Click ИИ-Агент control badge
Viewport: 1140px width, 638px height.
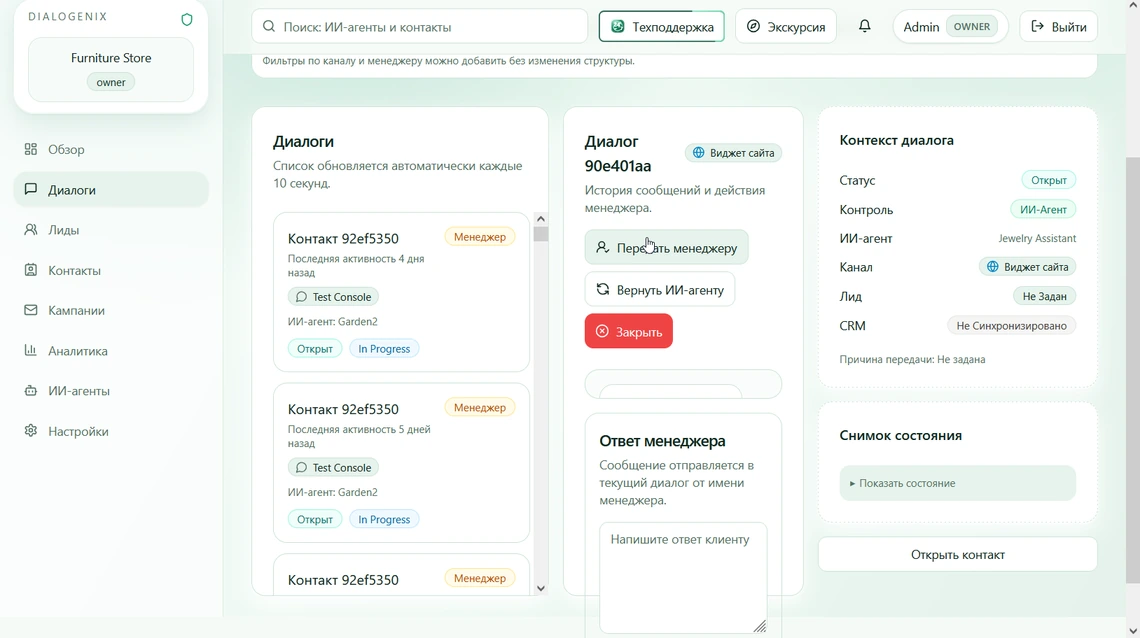click(x=1043, y=209)
